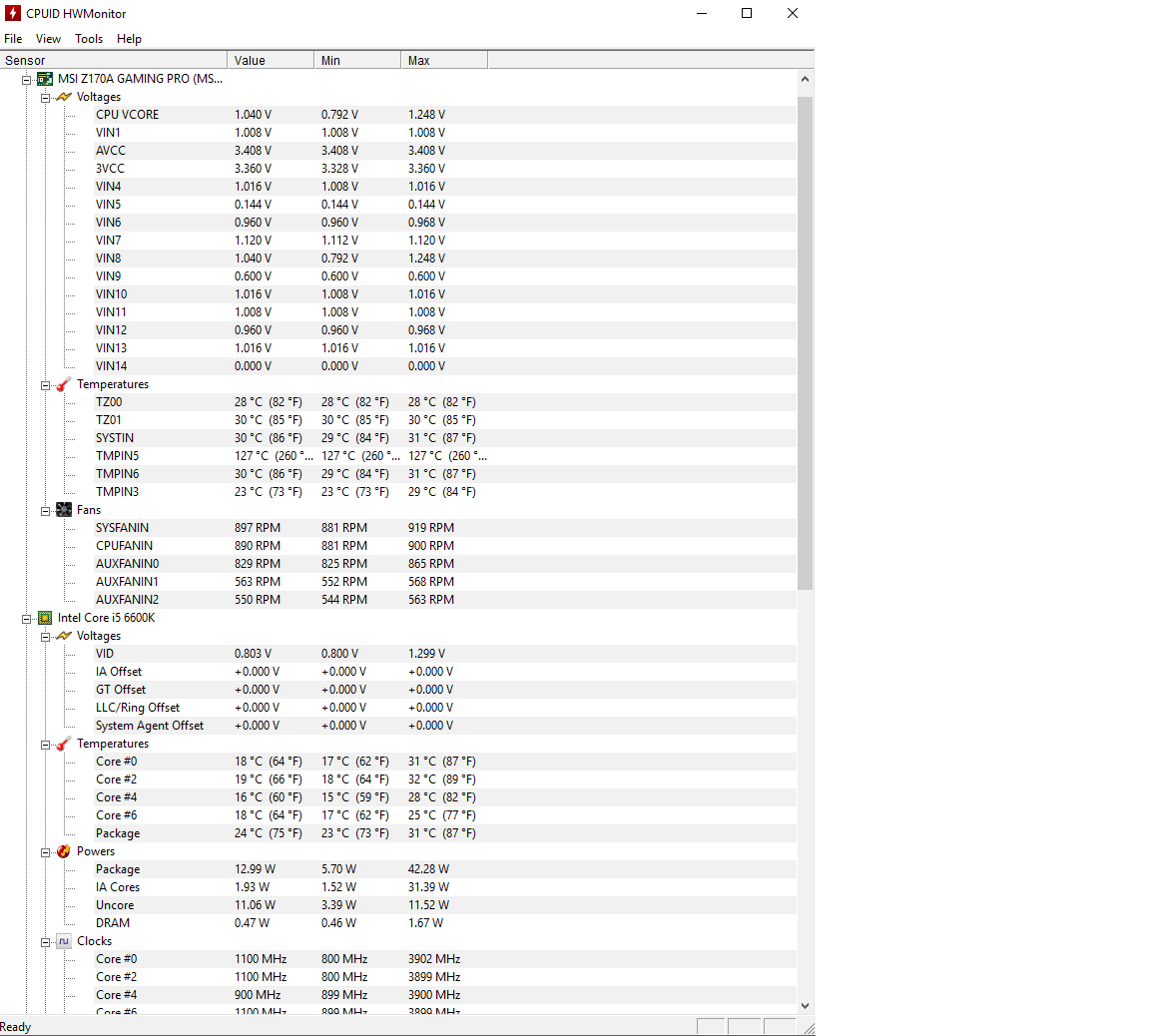Select the Core #0 temperature row
The height and width of the screenshot is (1036, 1150).
pyautogui.click(x=445, y=762)
